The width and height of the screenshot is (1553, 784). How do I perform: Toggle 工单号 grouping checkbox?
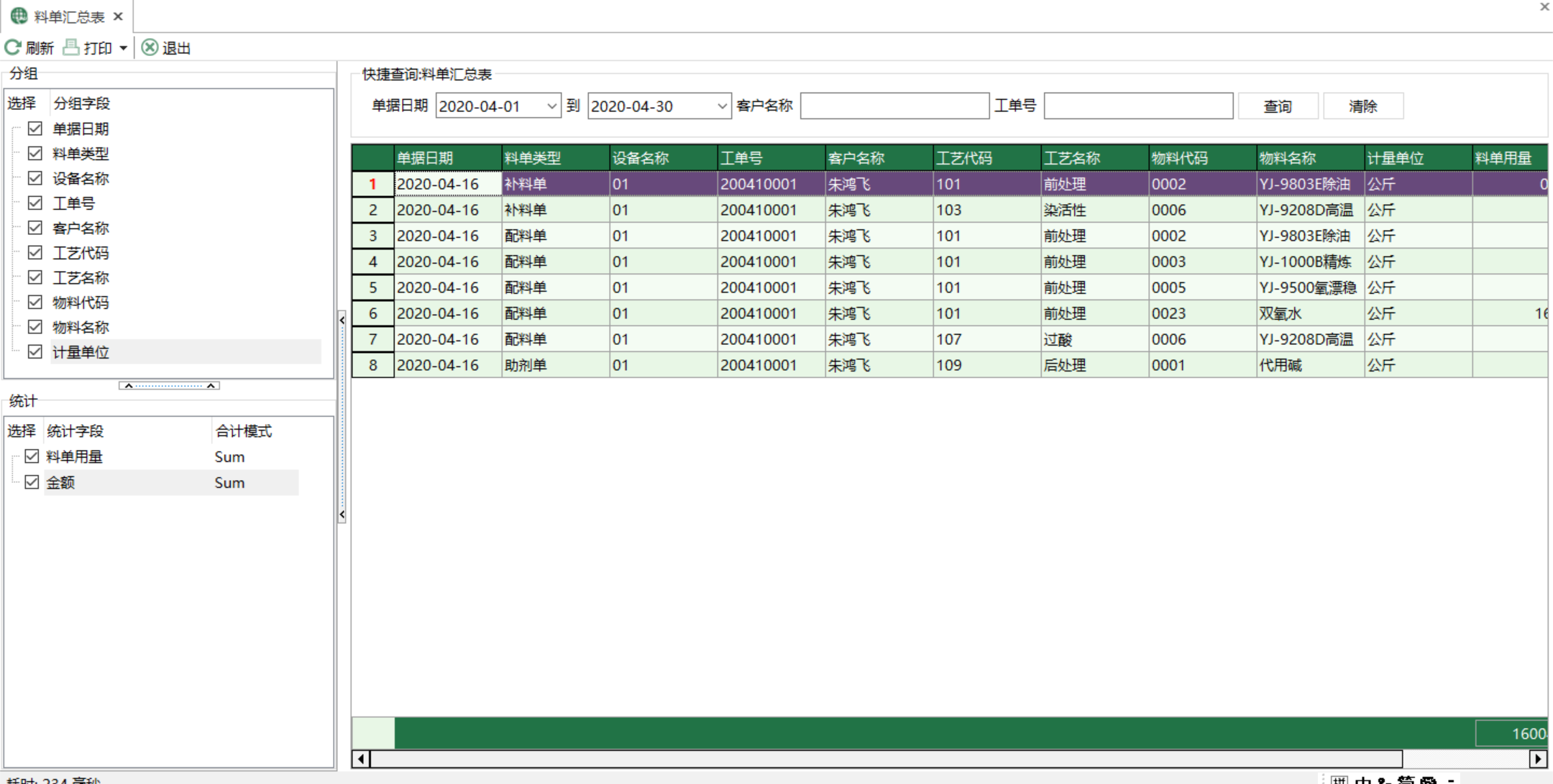click(x=35, y=203)
